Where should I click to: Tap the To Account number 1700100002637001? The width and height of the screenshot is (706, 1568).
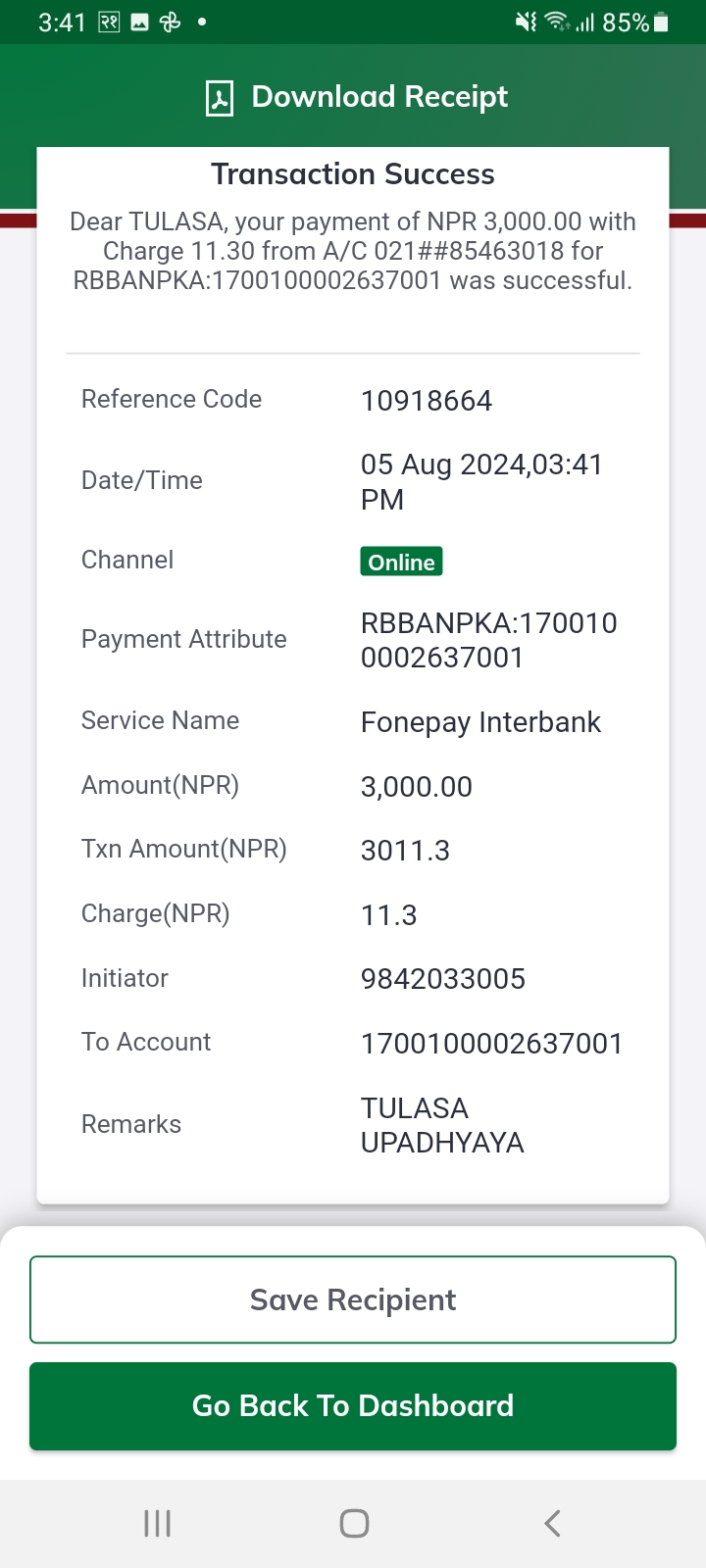[491, 1044]
